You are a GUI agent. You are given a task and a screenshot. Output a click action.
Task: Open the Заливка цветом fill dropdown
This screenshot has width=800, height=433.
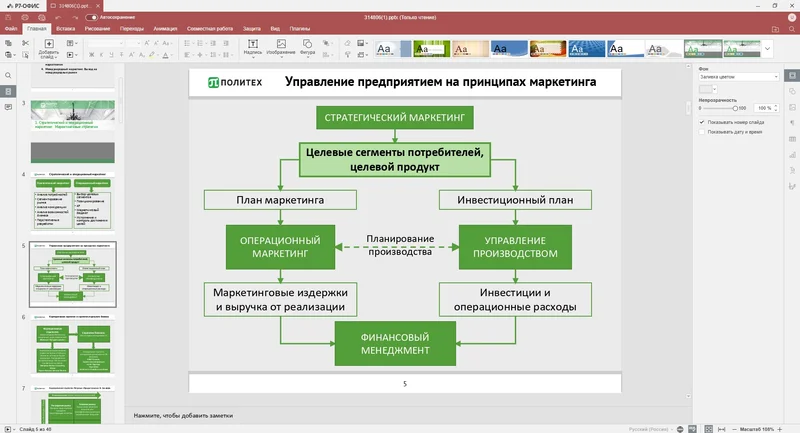click(738, 77)
